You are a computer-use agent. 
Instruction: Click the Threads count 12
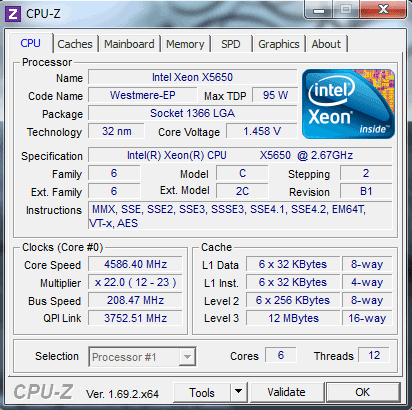[374, 355]
